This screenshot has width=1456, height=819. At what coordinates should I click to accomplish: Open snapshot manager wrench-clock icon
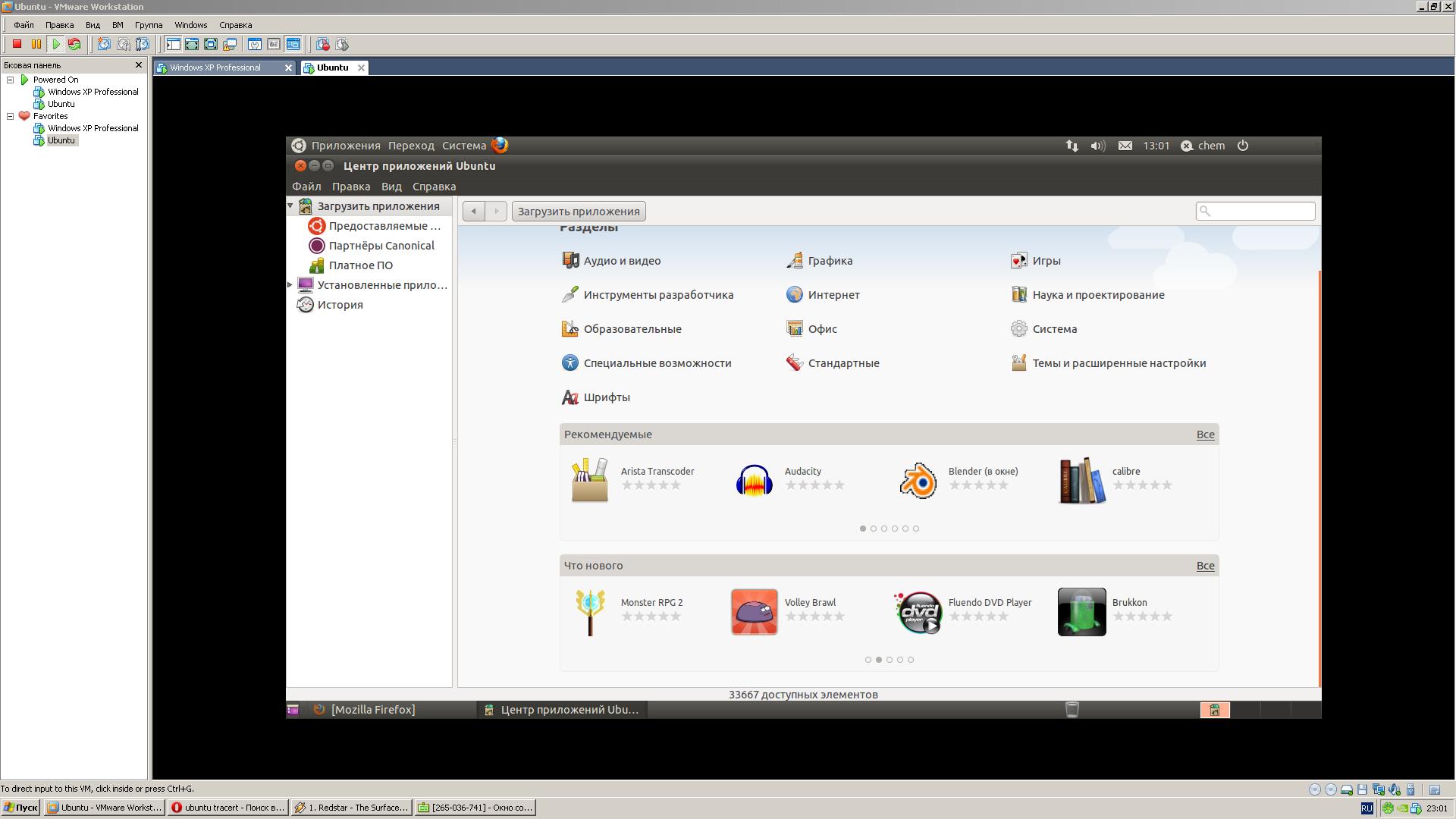click(x=142, y=44)
